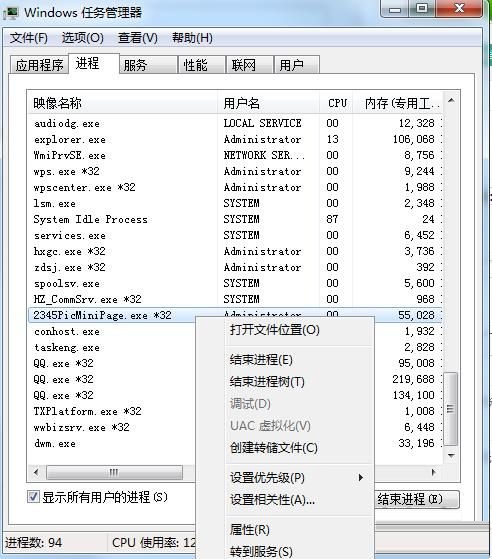
Task: Toggle 显示所有用户的进程 checkbox
Action: click(33, 496)
